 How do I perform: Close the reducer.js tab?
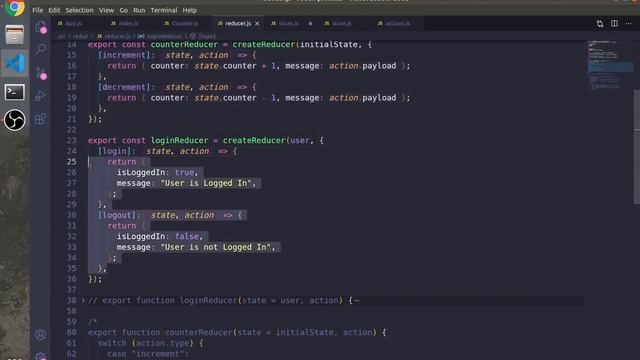tap(257, 24)
